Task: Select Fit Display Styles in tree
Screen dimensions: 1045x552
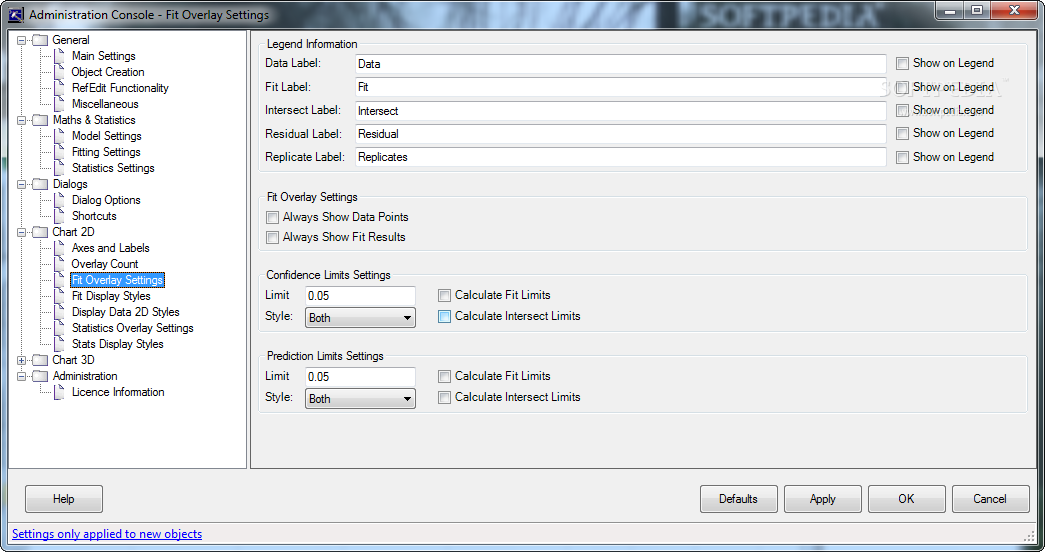Action: [111, 296]
